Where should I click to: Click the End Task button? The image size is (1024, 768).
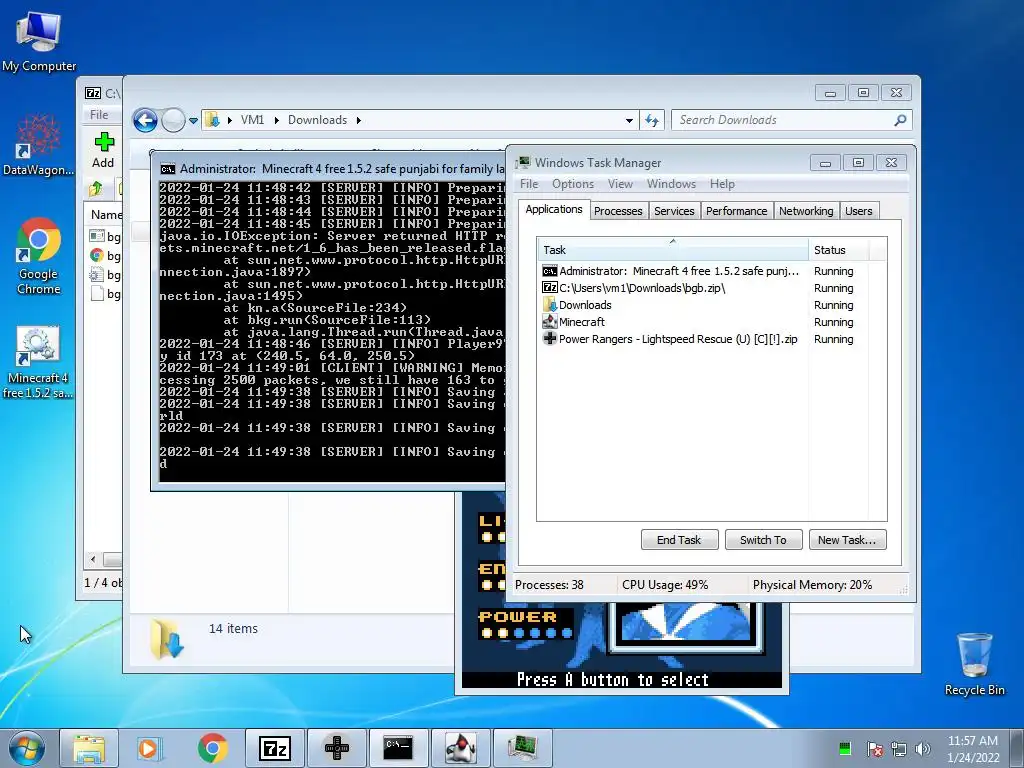pos(679,540)
